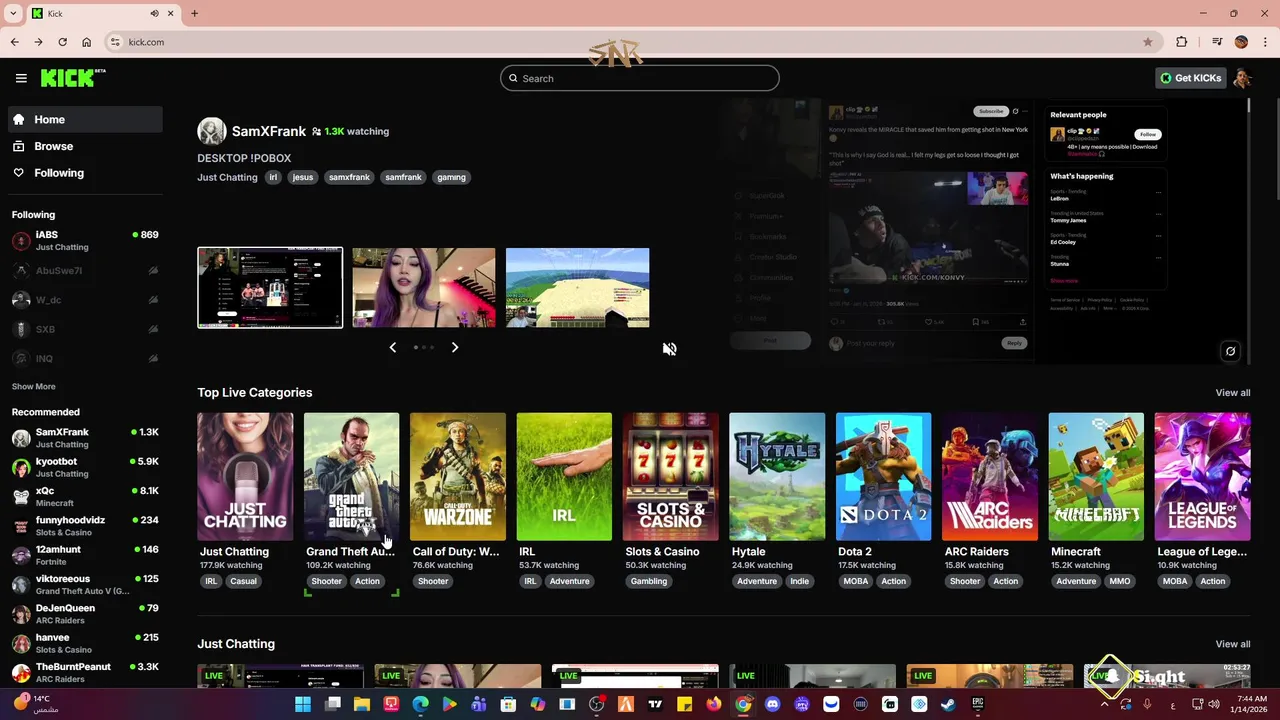Open the ARC Raiders category card
The width and height of the screenshot is (1280, 720).
click(990, 477)
